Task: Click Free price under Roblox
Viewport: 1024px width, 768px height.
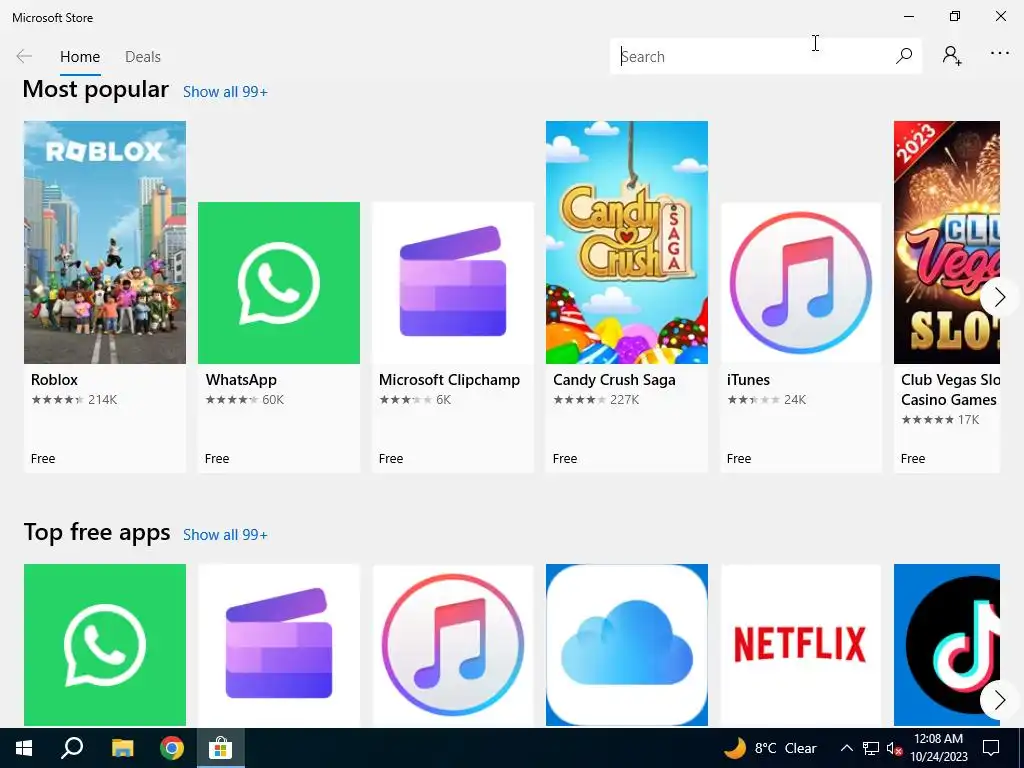Action: pyautogui.click(x=43, y=458)
